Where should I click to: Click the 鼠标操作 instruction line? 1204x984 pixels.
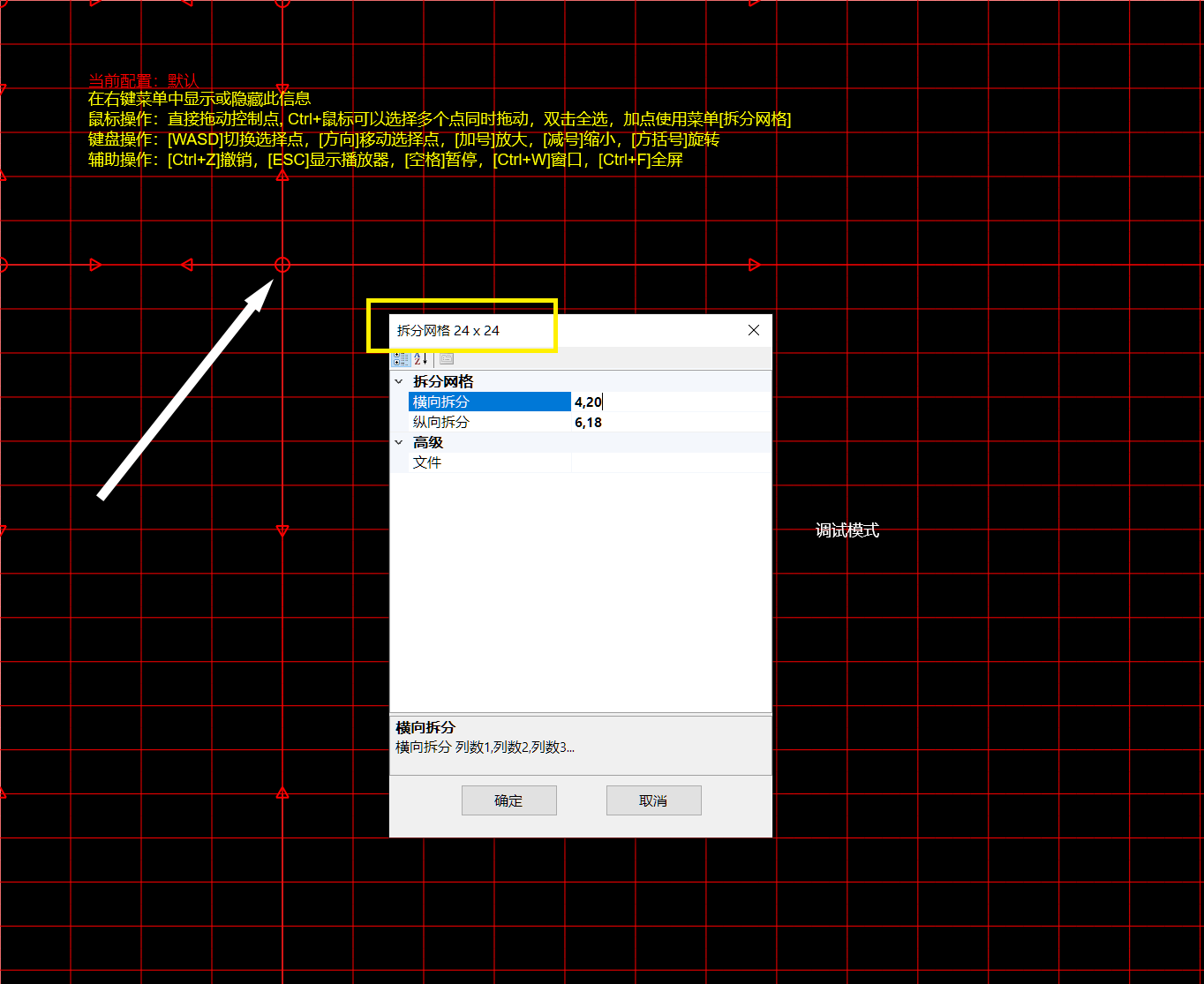pos(440,119)
